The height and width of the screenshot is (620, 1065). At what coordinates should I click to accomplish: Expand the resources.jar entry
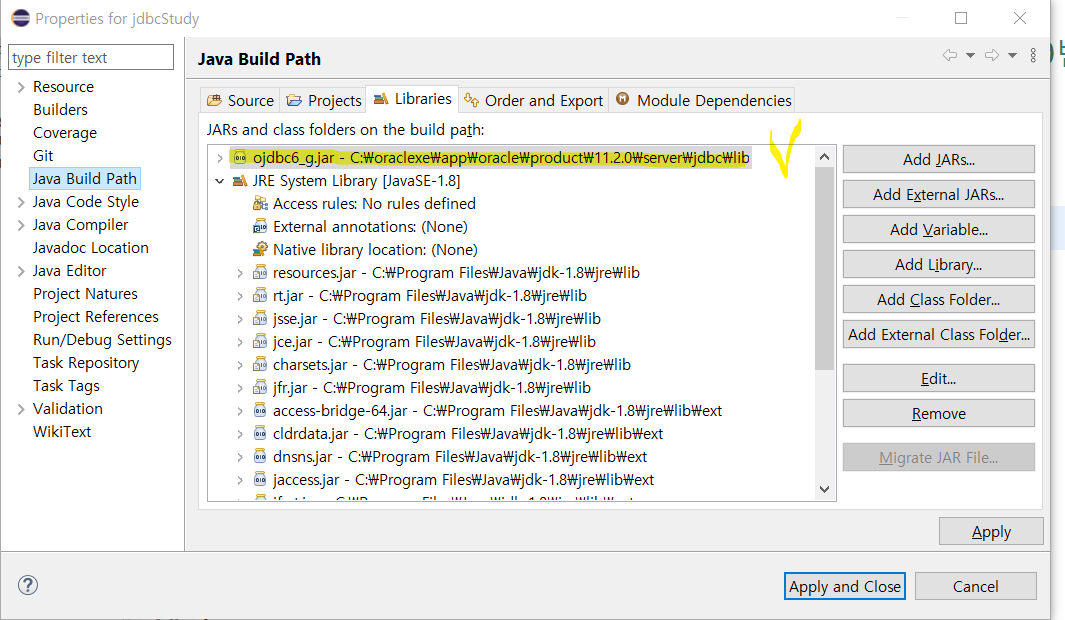pyautogui.click(x=240, y=273)
